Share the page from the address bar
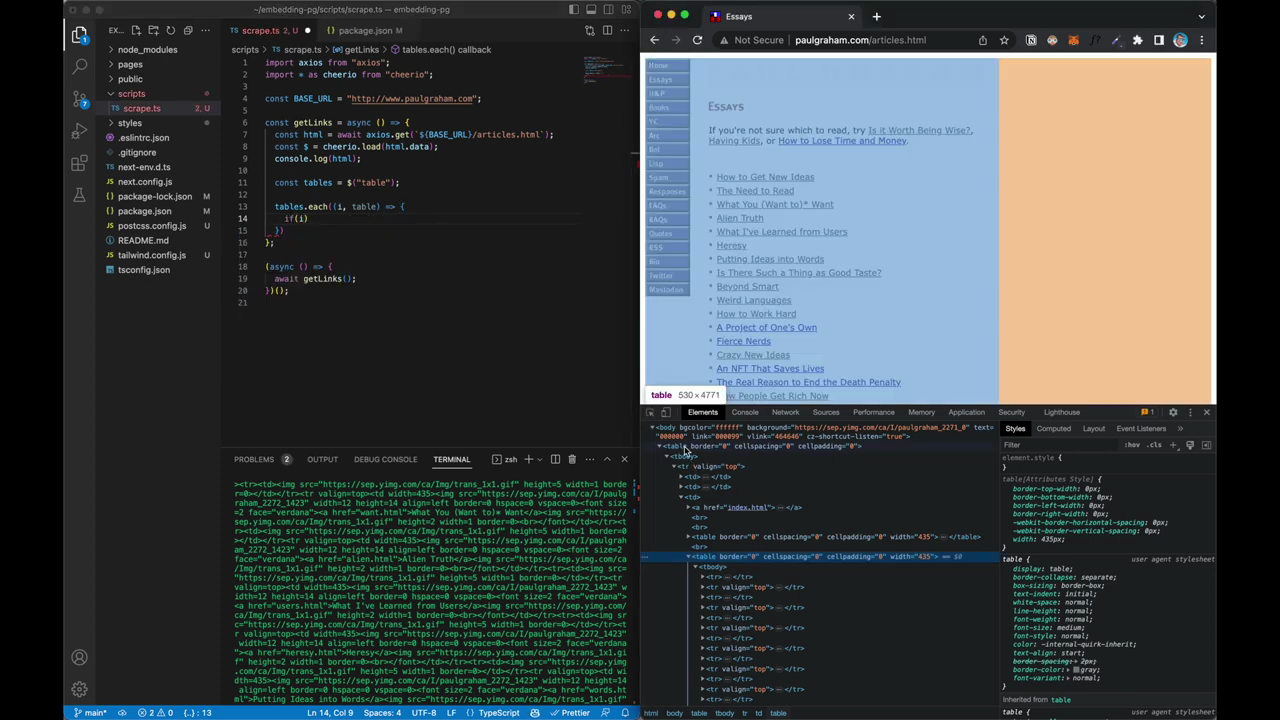 983,40
